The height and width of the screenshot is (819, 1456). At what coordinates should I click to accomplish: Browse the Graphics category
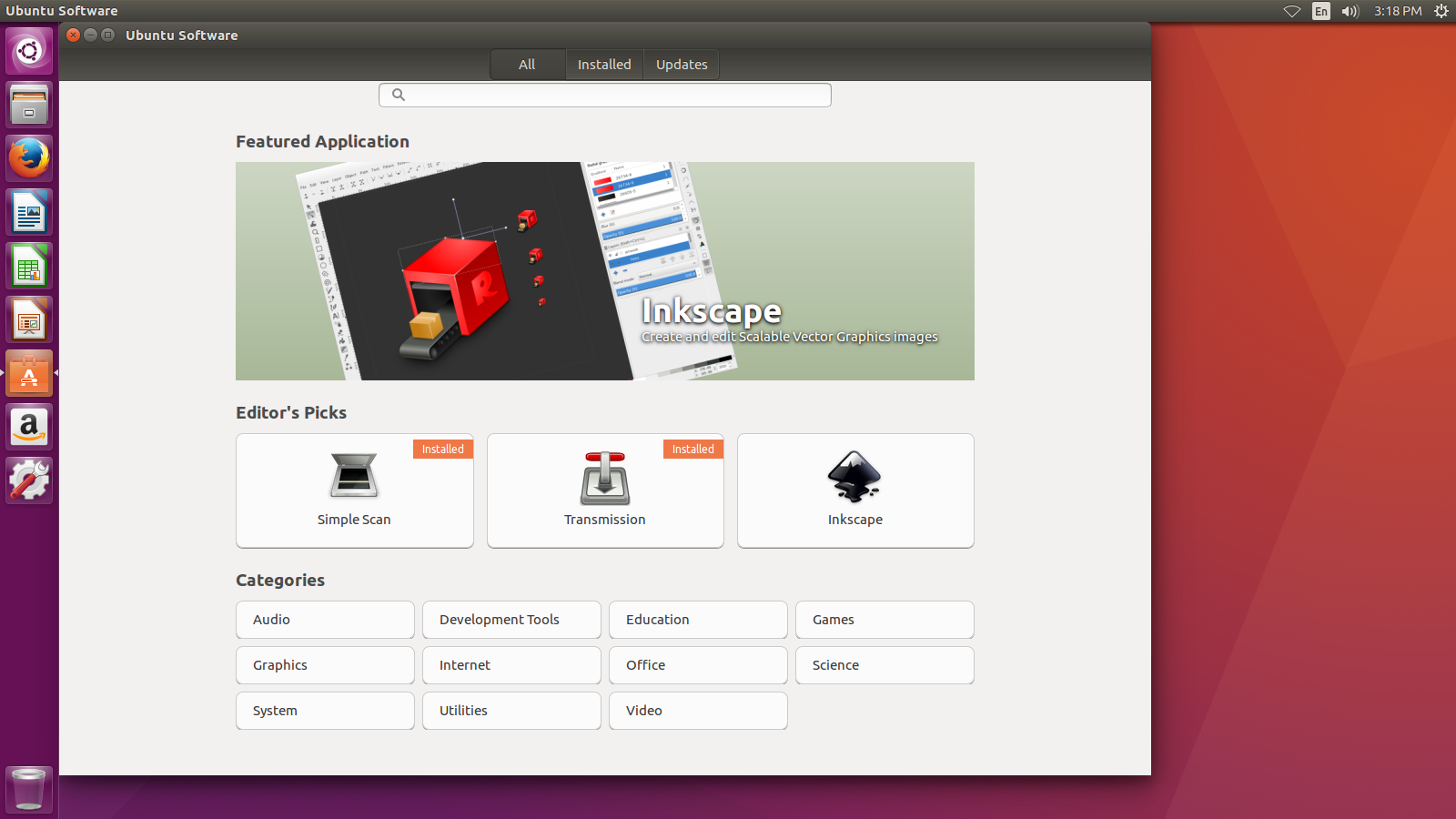(325, 665)
